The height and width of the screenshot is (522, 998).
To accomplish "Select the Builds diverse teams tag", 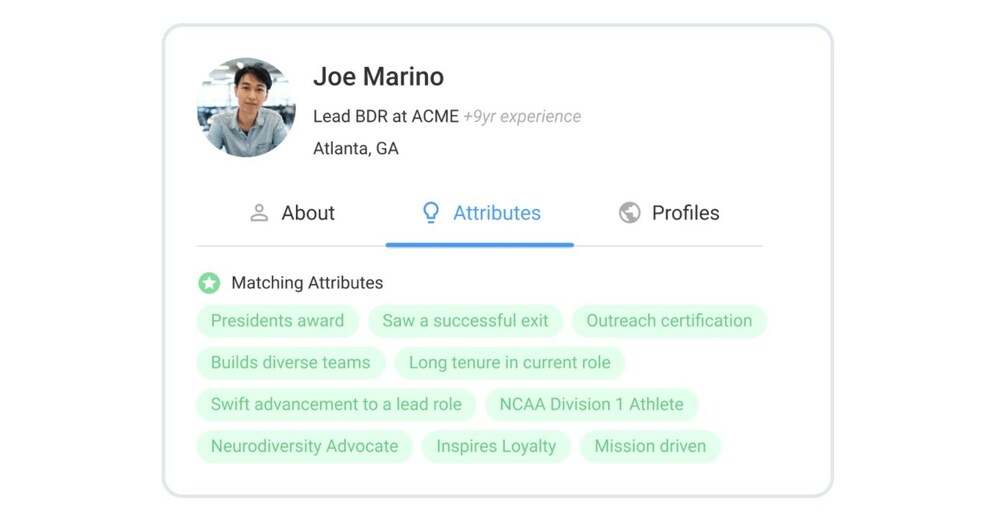I will click(x=290, y=363).
